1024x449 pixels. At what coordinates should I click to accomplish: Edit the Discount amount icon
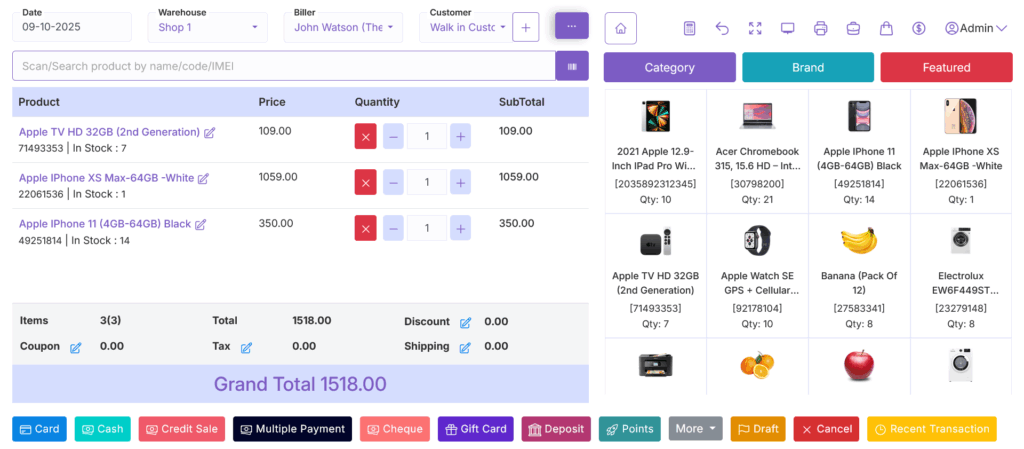click(x=465, y=322)
